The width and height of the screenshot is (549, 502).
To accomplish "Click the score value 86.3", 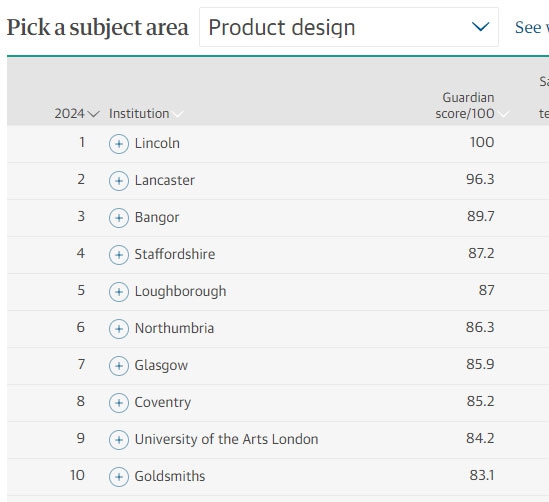I will [480, 327].
